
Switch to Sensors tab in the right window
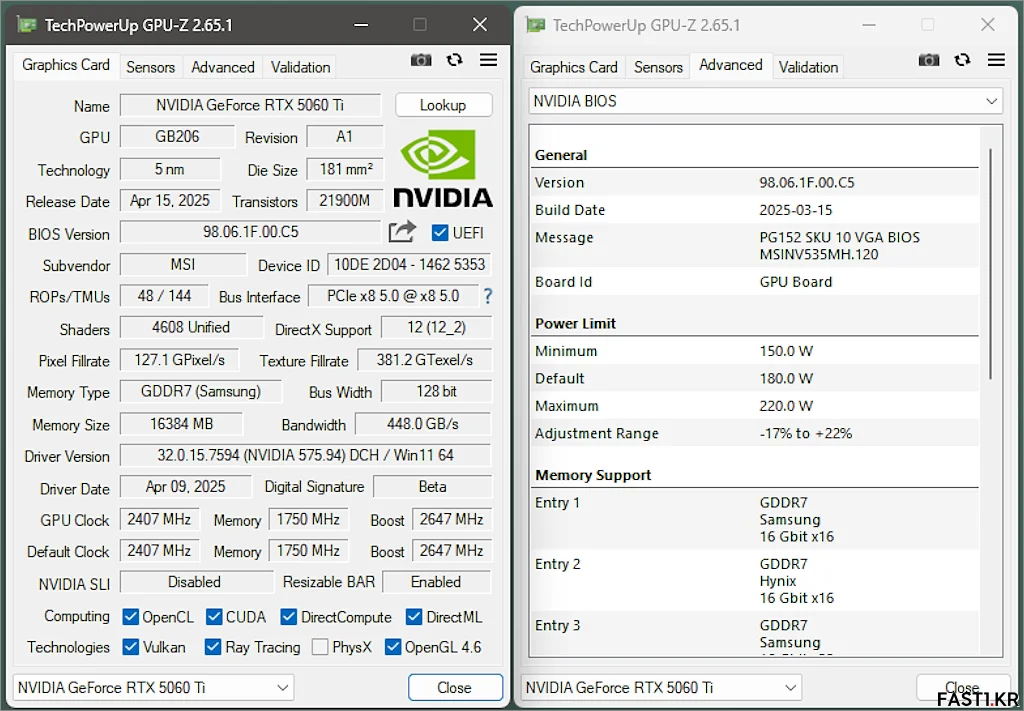pyautogui.click(x=658, y=67)
